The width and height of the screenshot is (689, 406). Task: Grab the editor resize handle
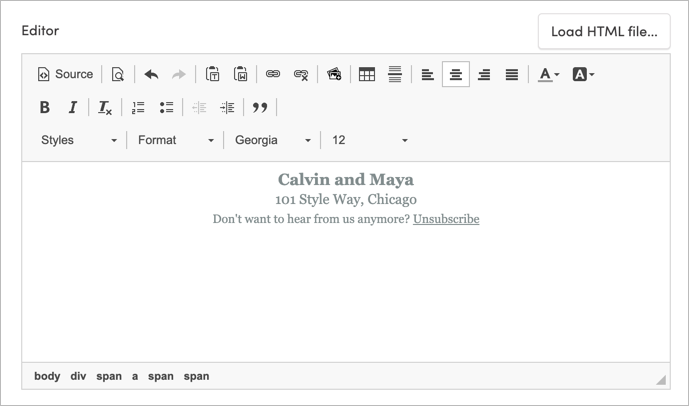point(661,380)
